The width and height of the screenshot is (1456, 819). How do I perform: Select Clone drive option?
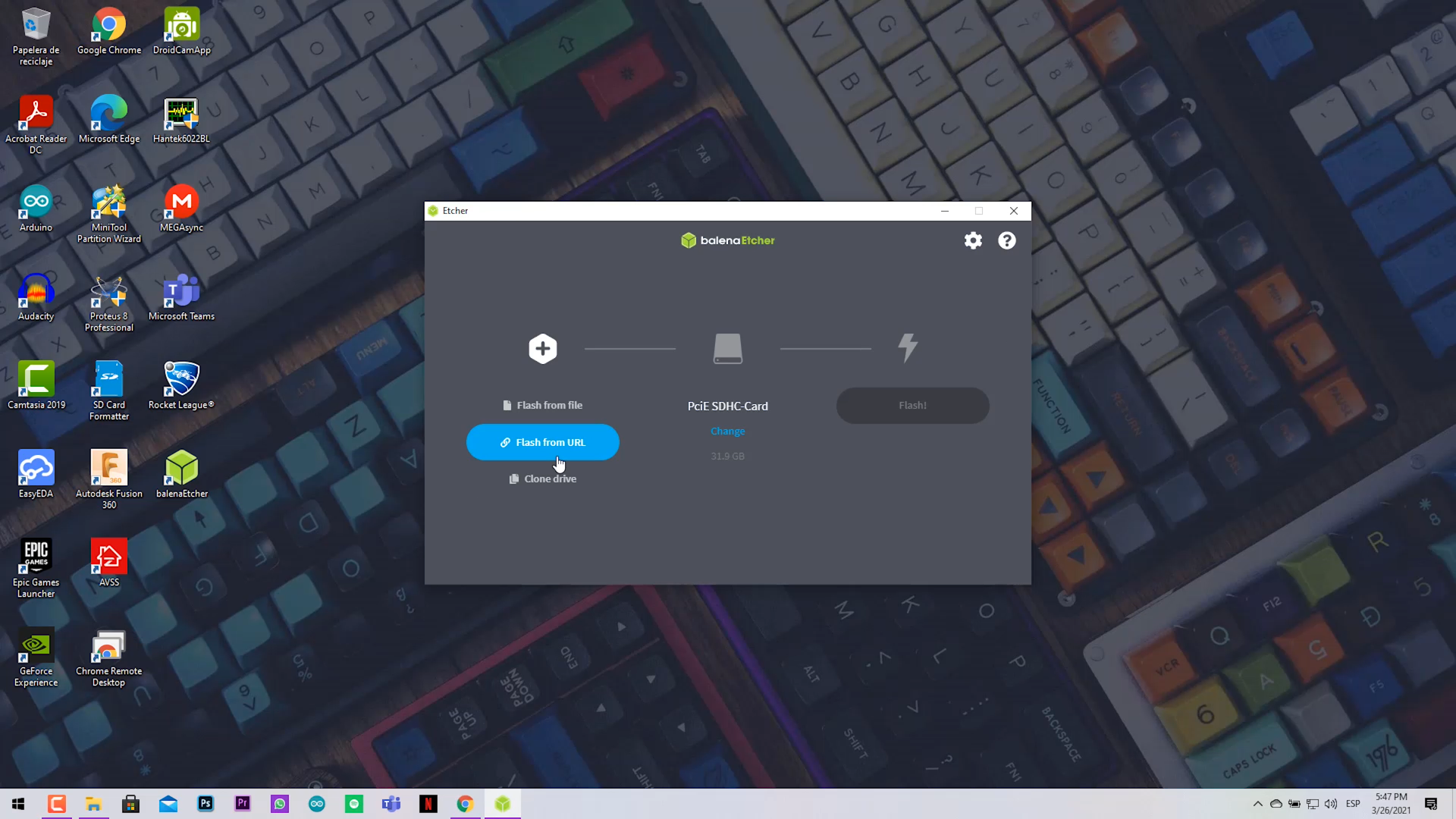tap(543, 479)
